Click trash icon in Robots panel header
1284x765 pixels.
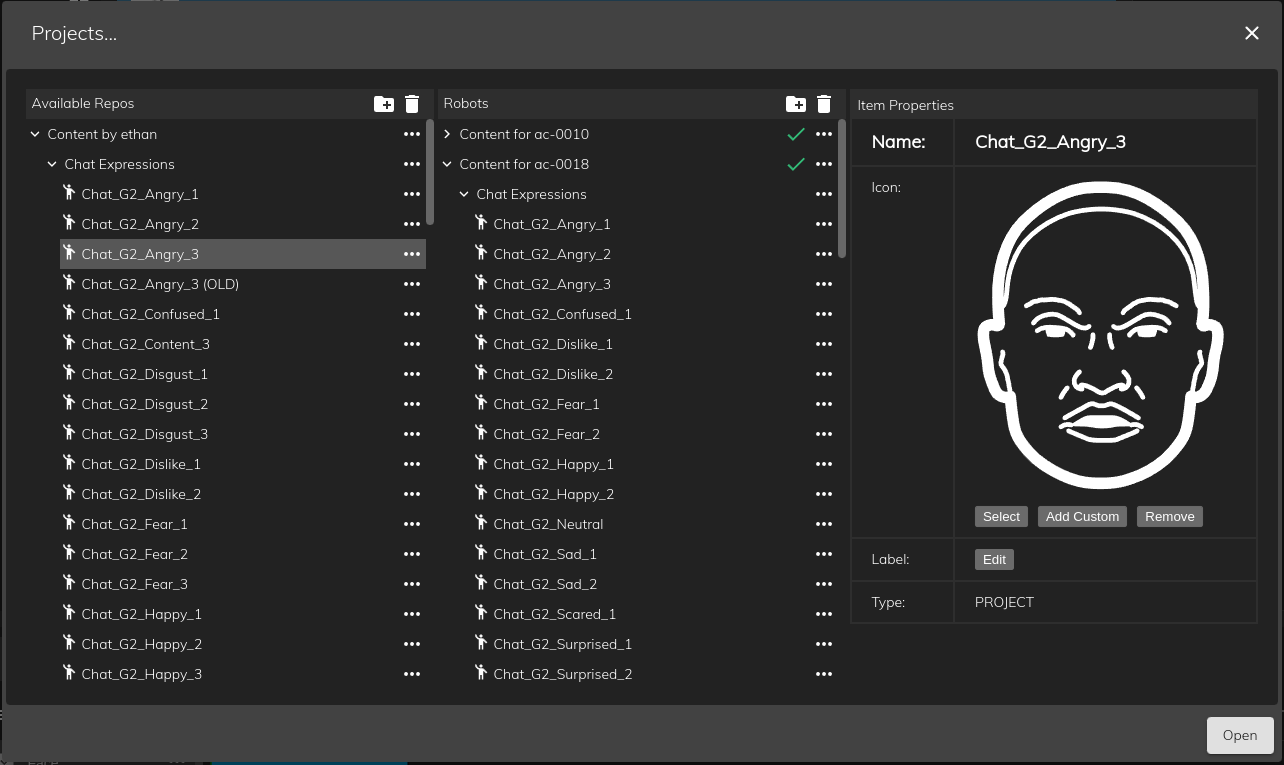click(x=824, y=104)
